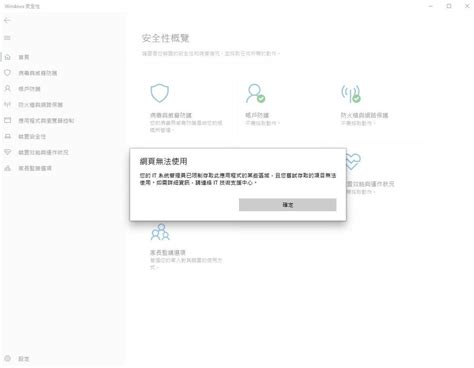Viewport: 474px width, 368px height.
Task: Open sidebar Device performance & health icon
Action: (x=7, y=152)
